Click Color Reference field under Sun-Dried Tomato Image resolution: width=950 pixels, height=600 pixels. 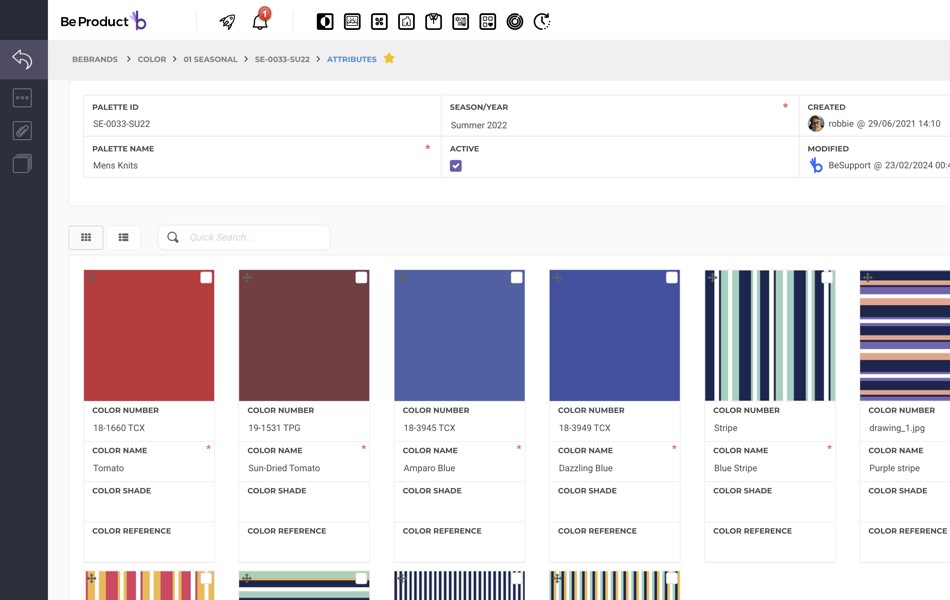point(304,541)
